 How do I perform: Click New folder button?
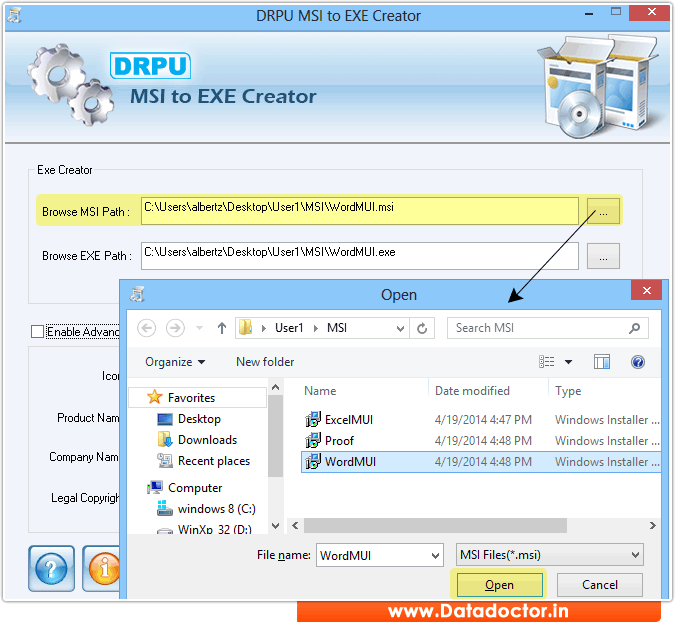tap(265, 362)
